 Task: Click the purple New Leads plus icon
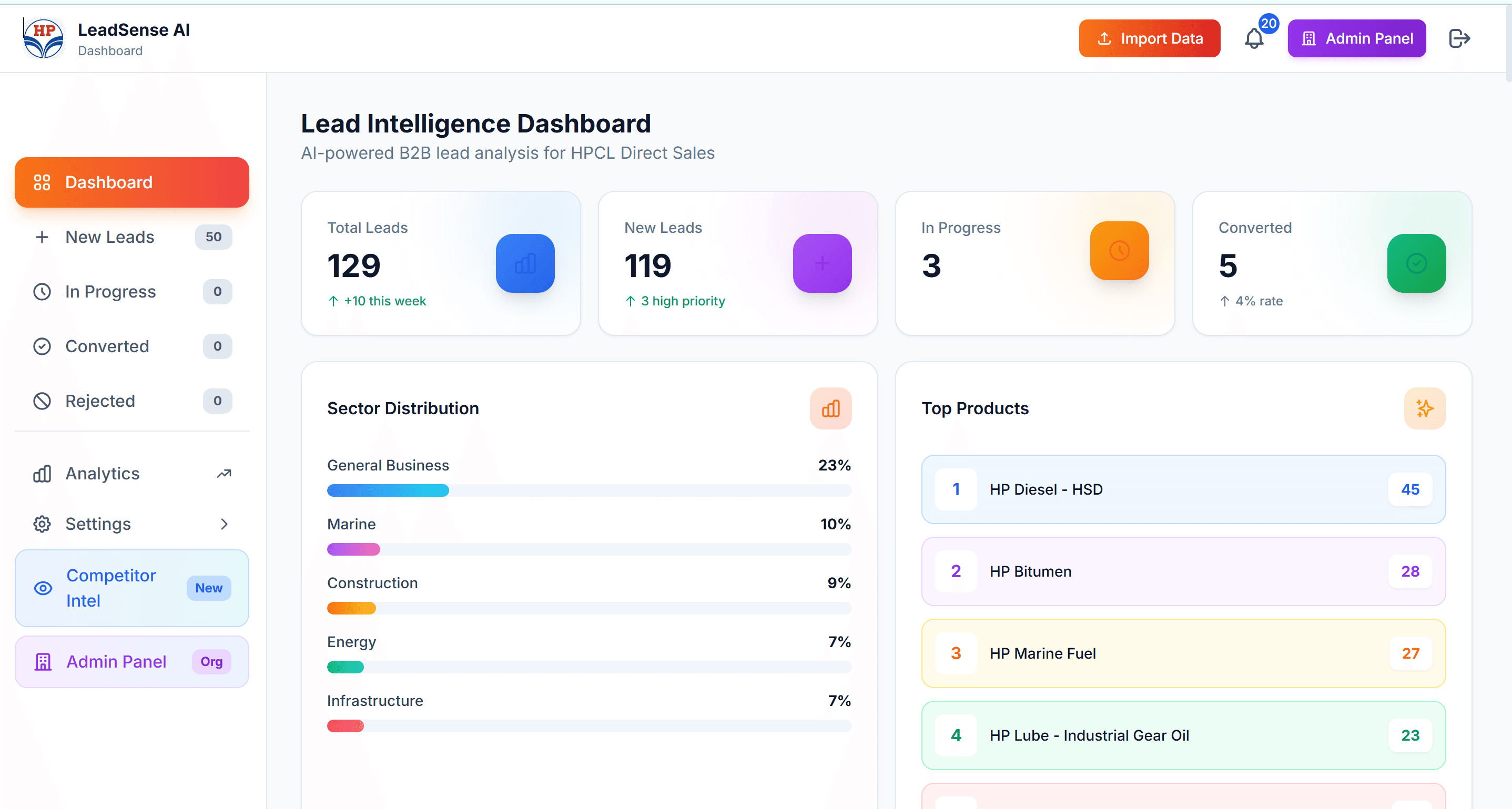coord(821,263)
